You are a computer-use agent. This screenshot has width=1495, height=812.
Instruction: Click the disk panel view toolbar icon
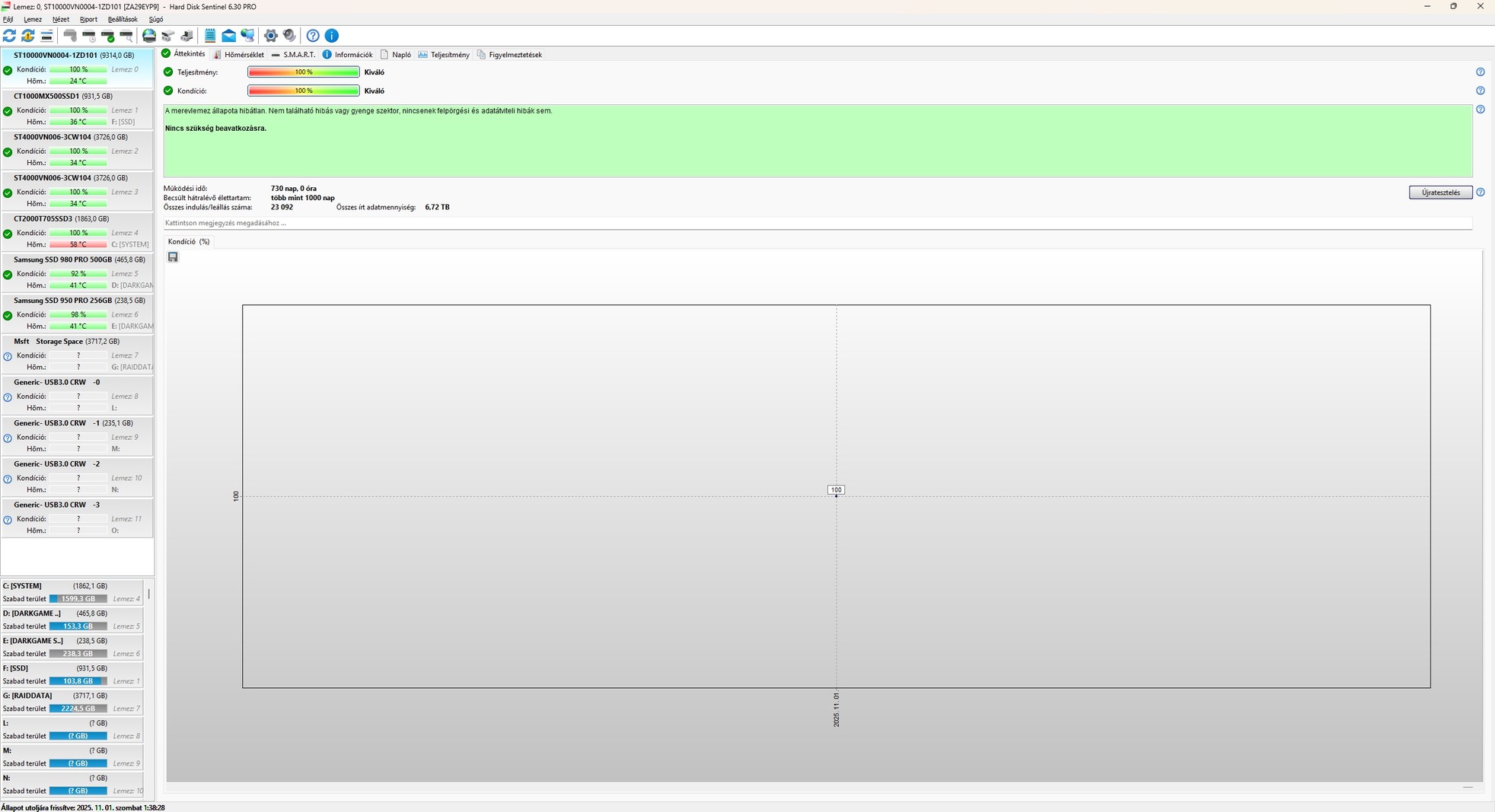point(46,36)
